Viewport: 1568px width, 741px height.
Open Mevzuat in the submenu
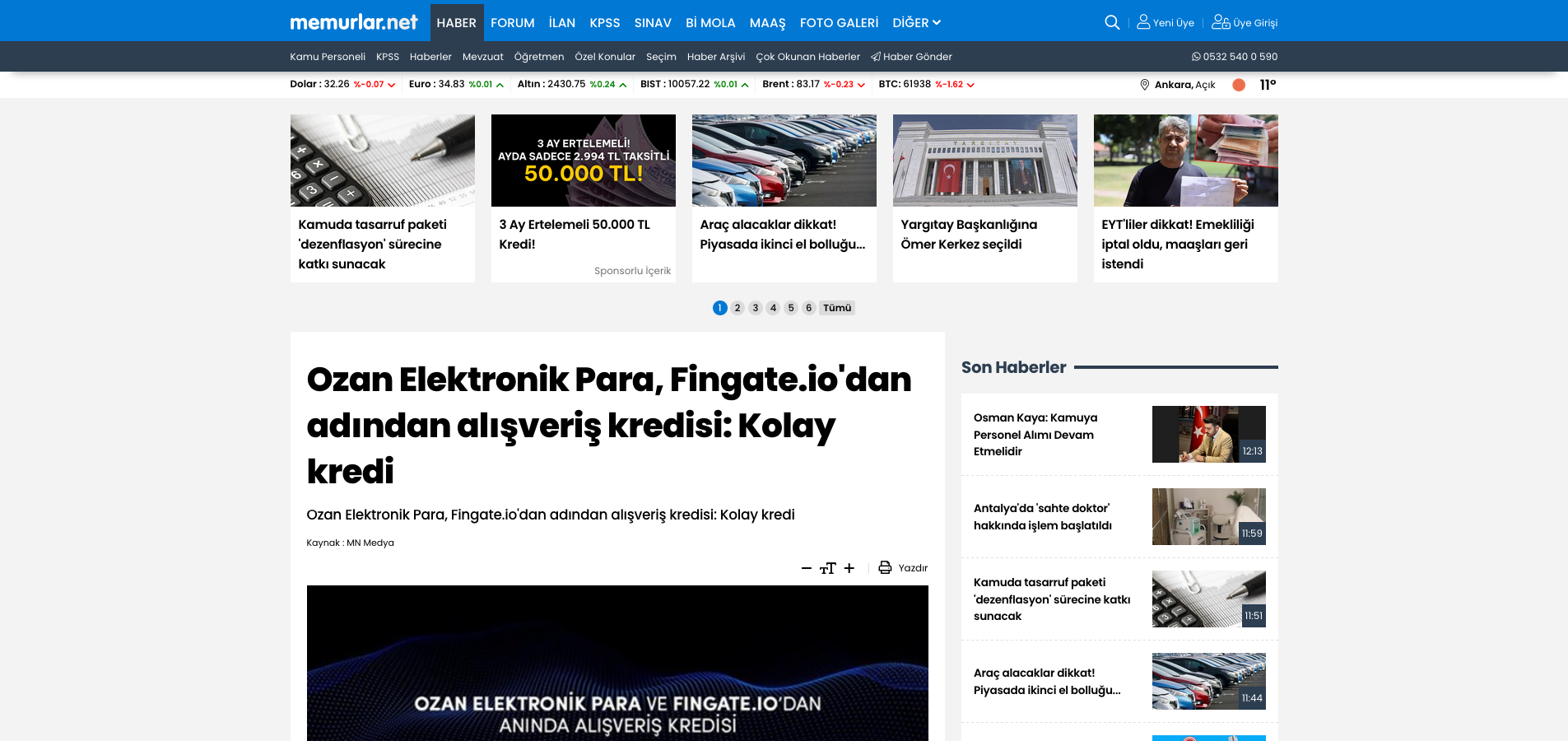(x=483, y=57)
